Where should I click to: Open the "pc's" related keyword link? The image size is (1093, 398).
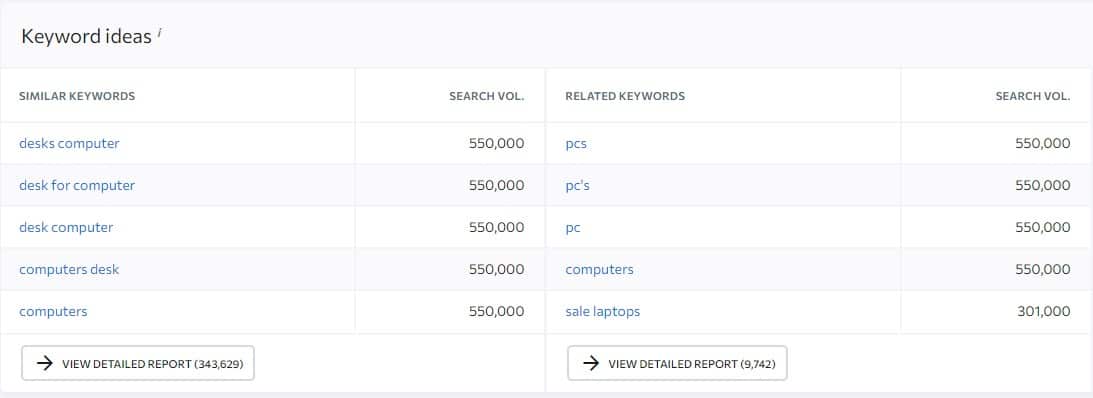tap(577, 185)
